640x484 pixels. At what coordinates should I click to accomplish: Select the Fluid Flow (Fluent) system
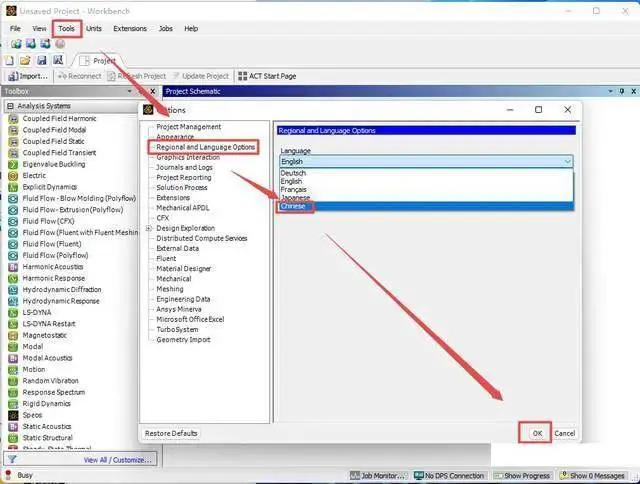[52, 244]
